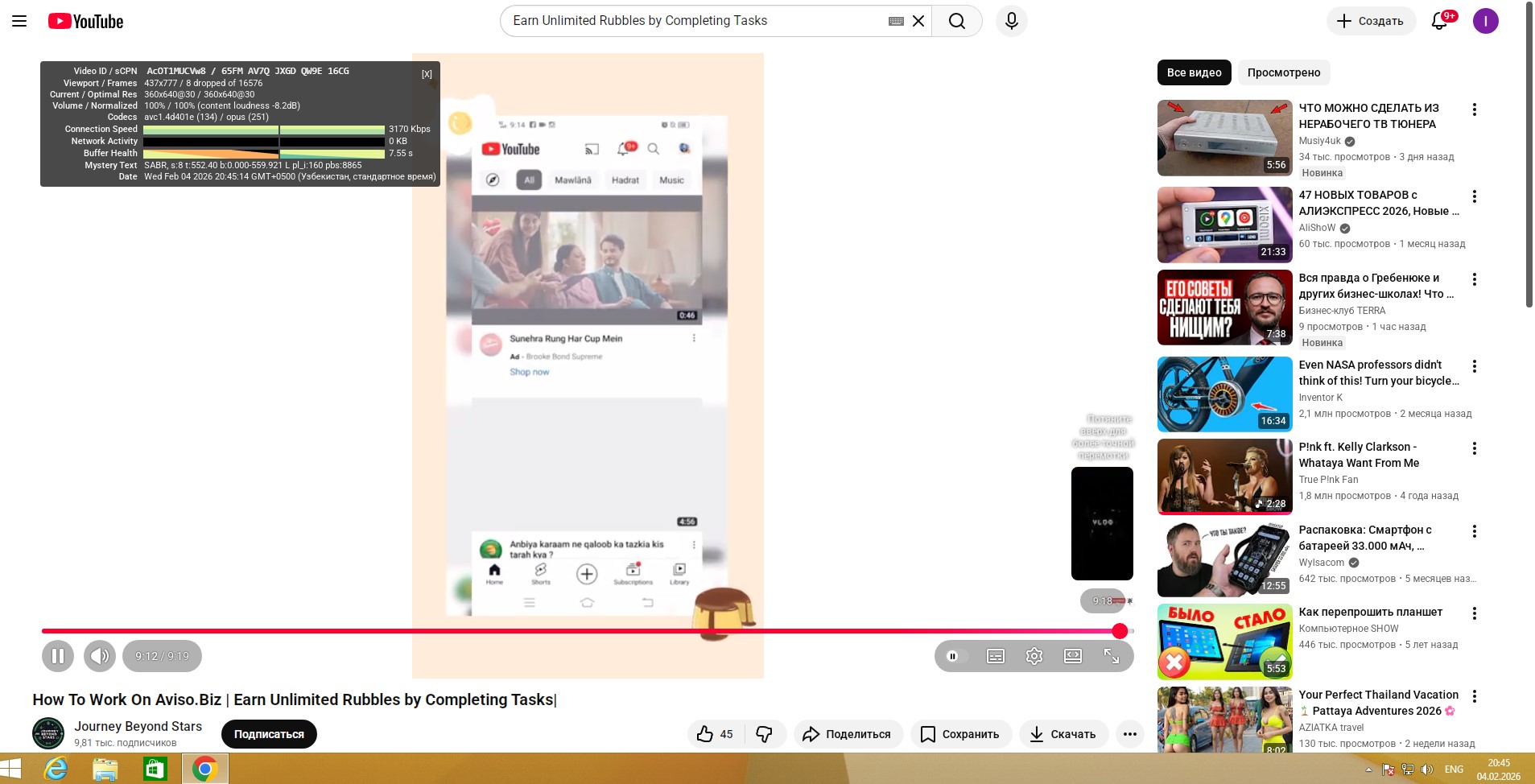This screenshot has width=1535, height=784.
Task: Open Journey Beyond Stars channel avatar
Action: pyautogui.click(x=48, y=733)
